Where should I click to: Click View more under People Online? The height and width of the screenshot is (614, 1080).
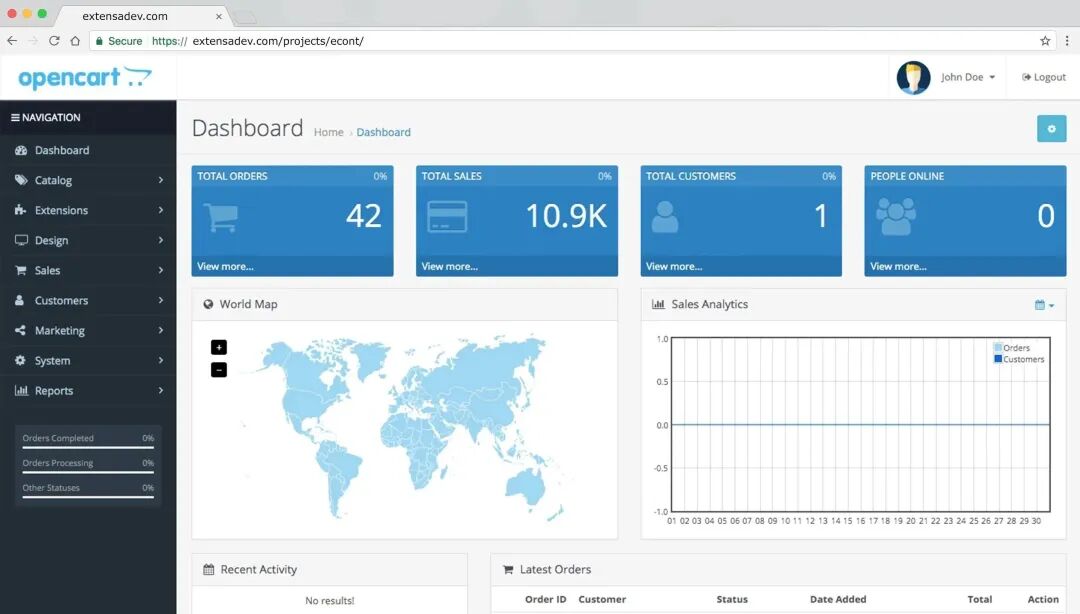(x=898, y=267)
